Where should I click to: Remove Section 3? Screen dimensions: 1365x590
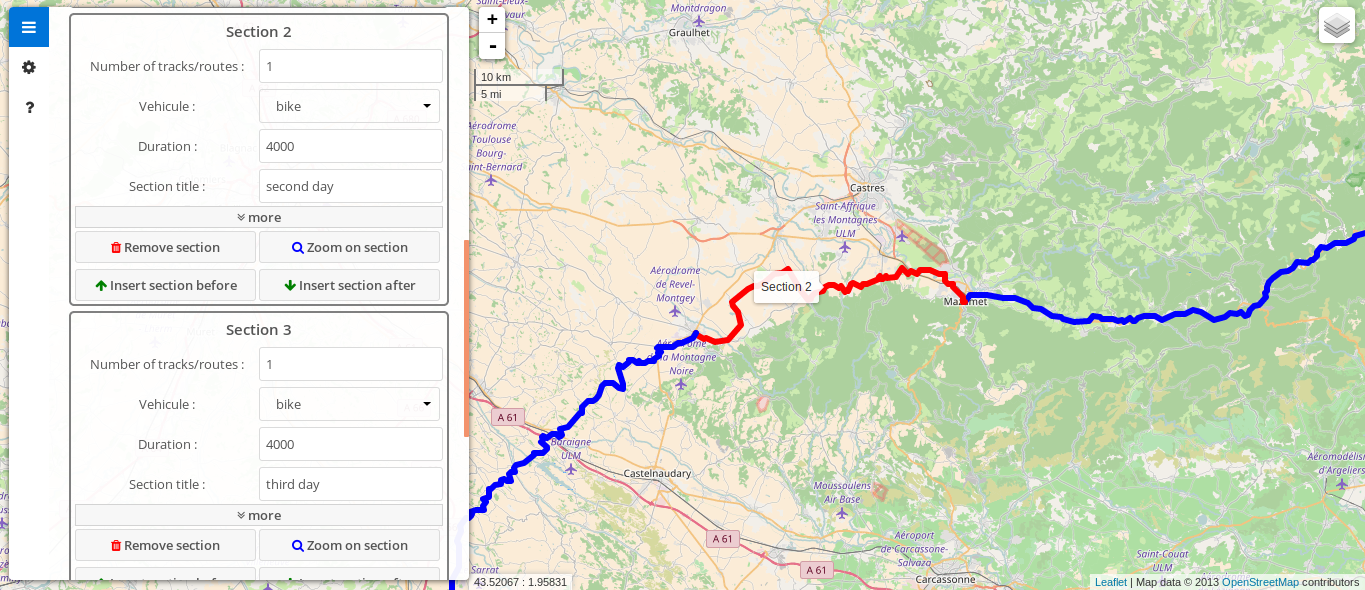pyautogui.click(x=165, y=545)
